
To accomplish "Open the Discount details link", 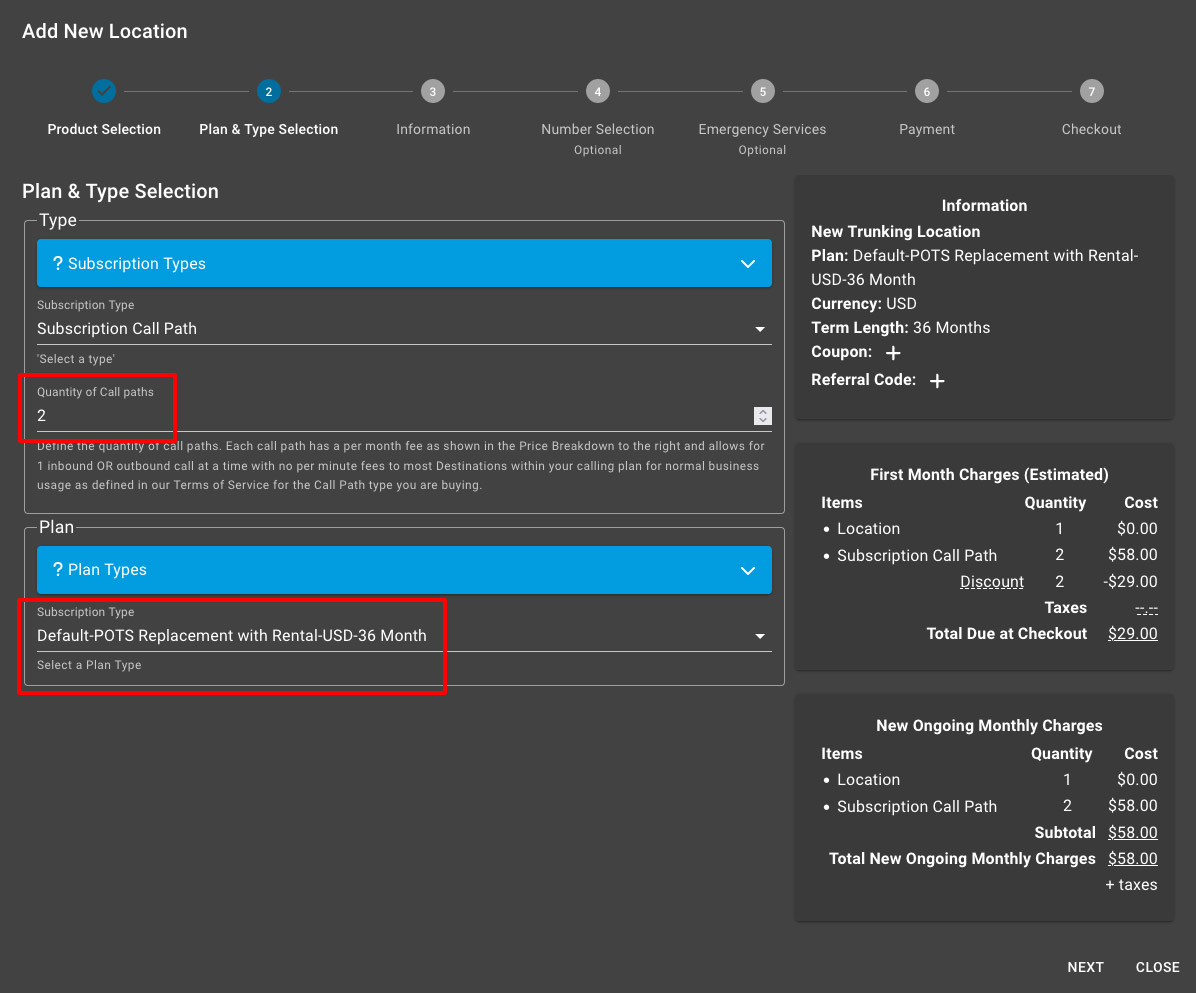I will (991, 581).
